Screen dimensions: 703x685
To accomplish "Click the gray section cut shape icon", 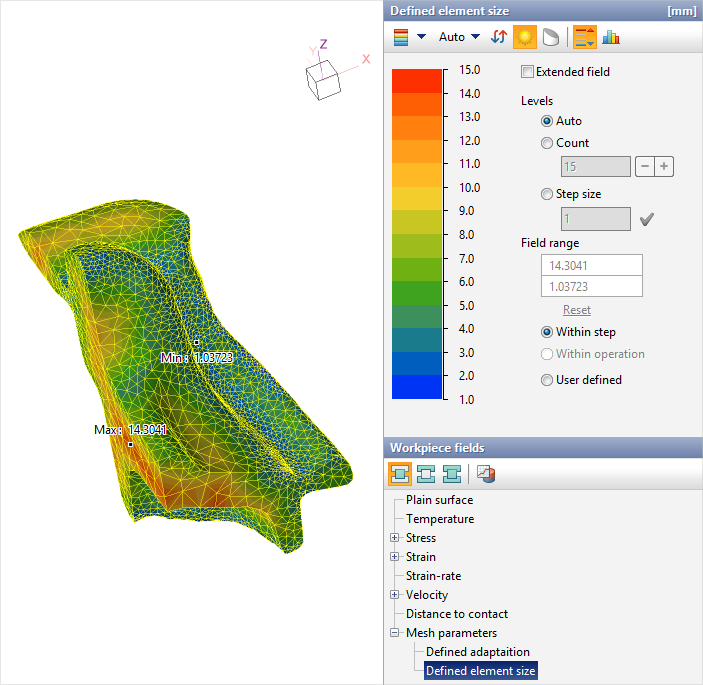I will 550,37.
